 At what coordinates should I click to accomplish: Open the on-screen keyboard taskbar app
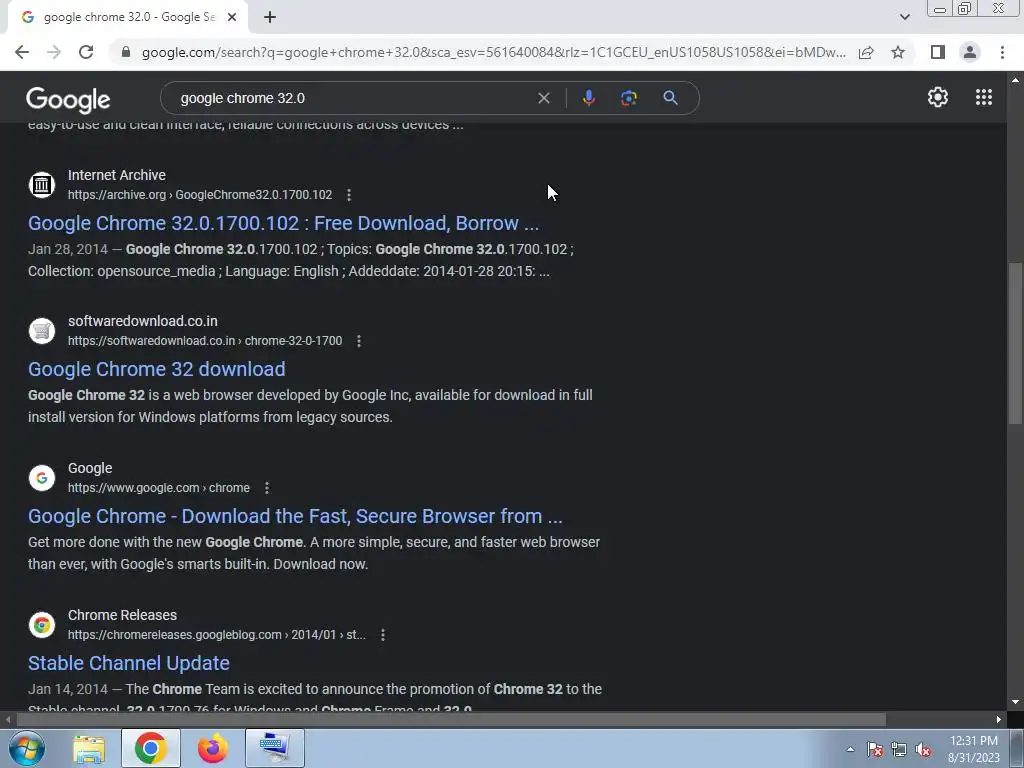pyautogui.click(x=275, y=748)
